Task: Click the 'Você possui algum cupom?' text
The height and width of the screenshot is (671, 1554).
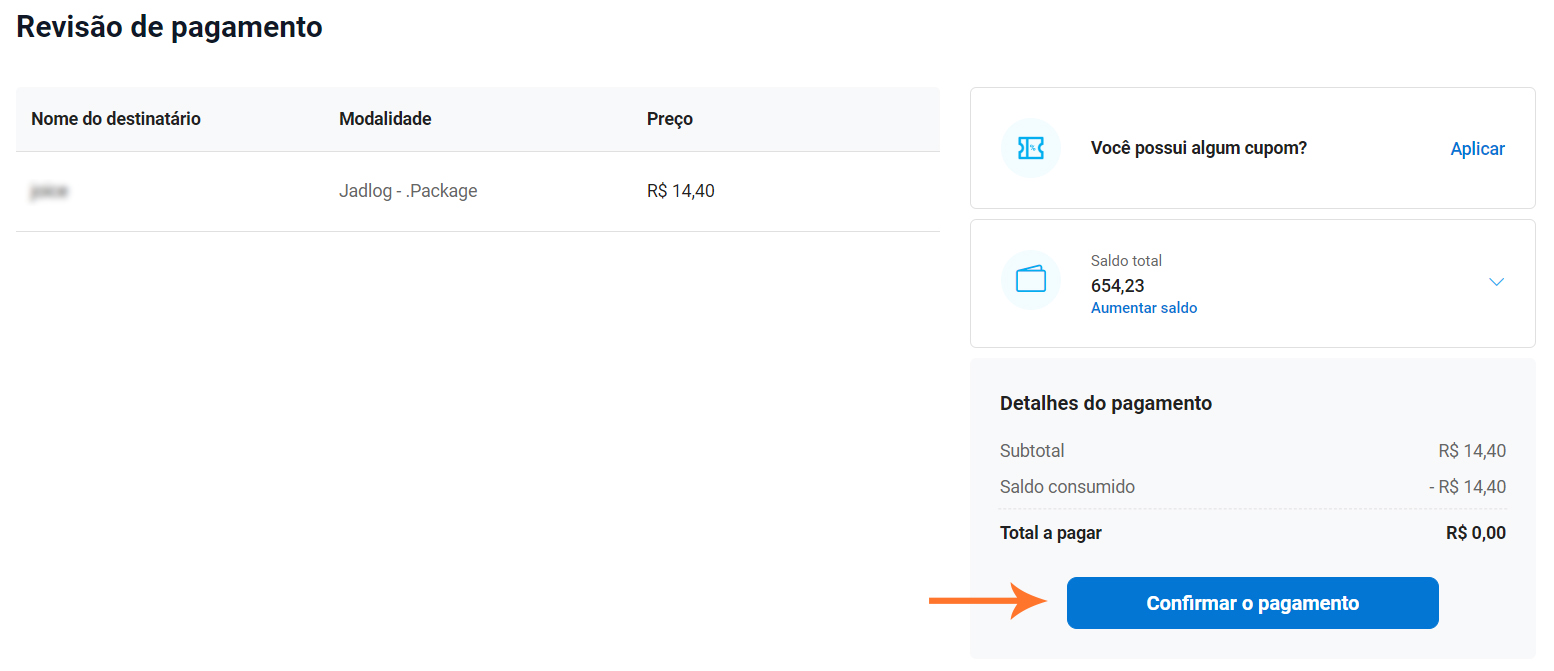Action: point(1198,148)
